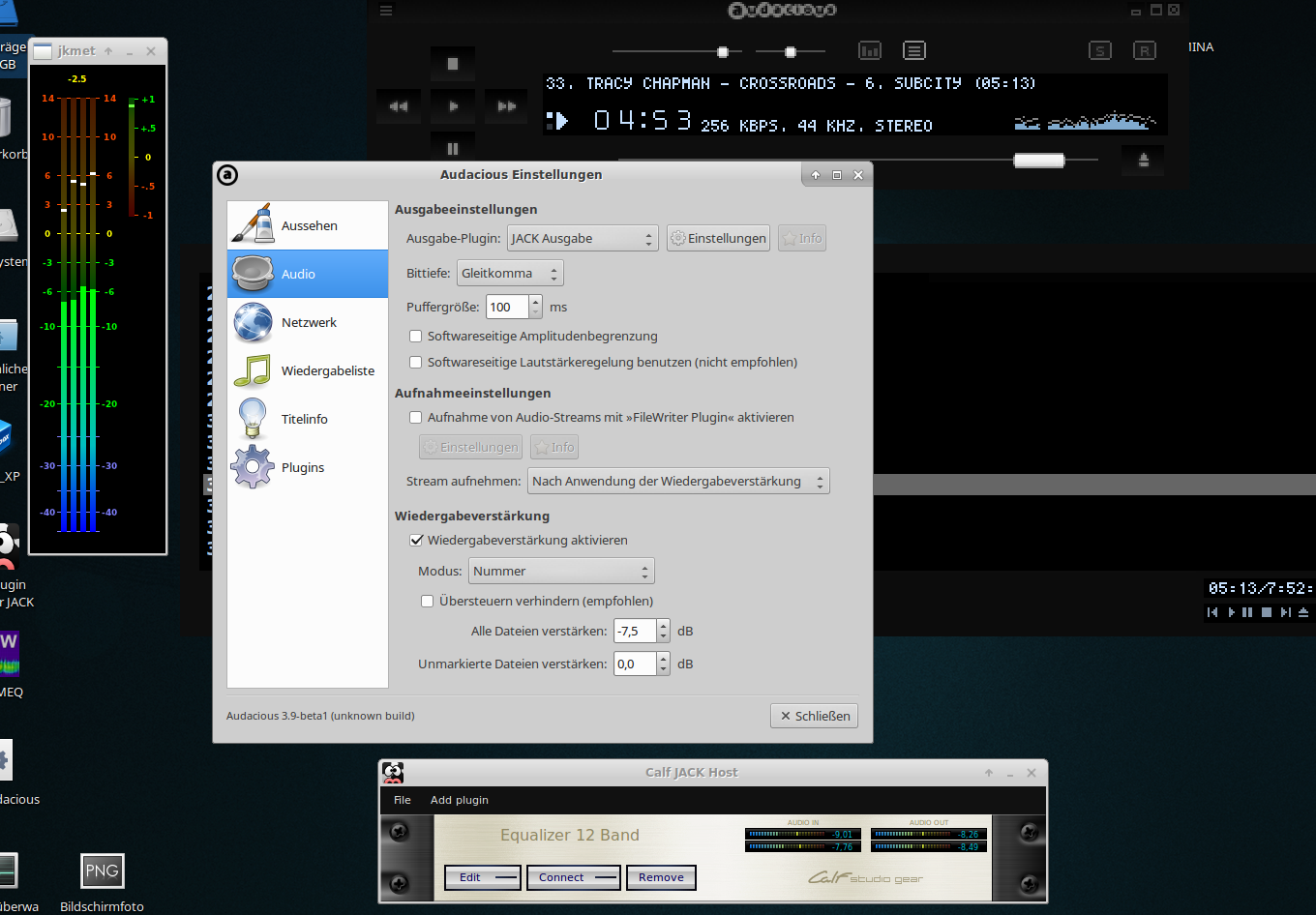Enable Softwareseitige Lautstärkeregelung benutzen checkbox
Screen dimensions: 1316x915
pyautogui.click(x=416, y=363)
